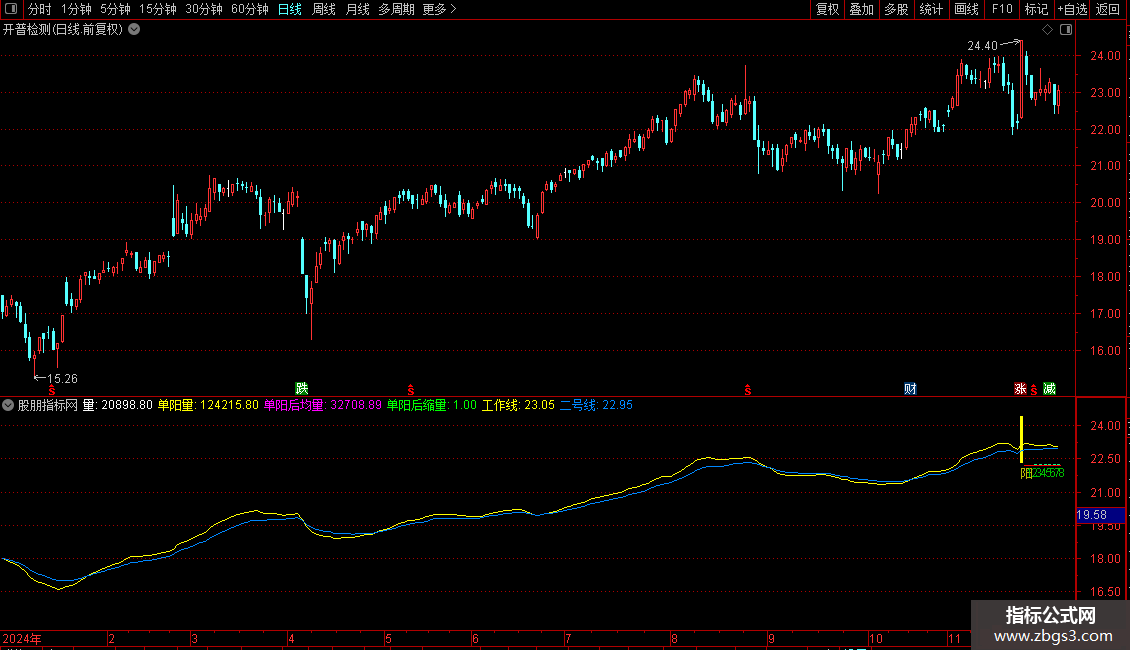Expand the 更多 > period options
Screen dimensions: 1130x650
pos(440,9)
